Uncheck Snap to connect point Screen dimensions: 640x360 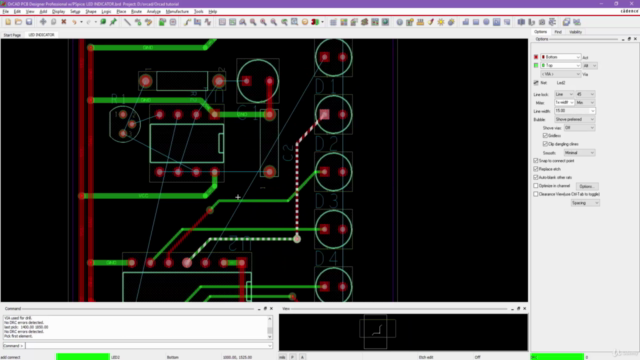point(536,160)
